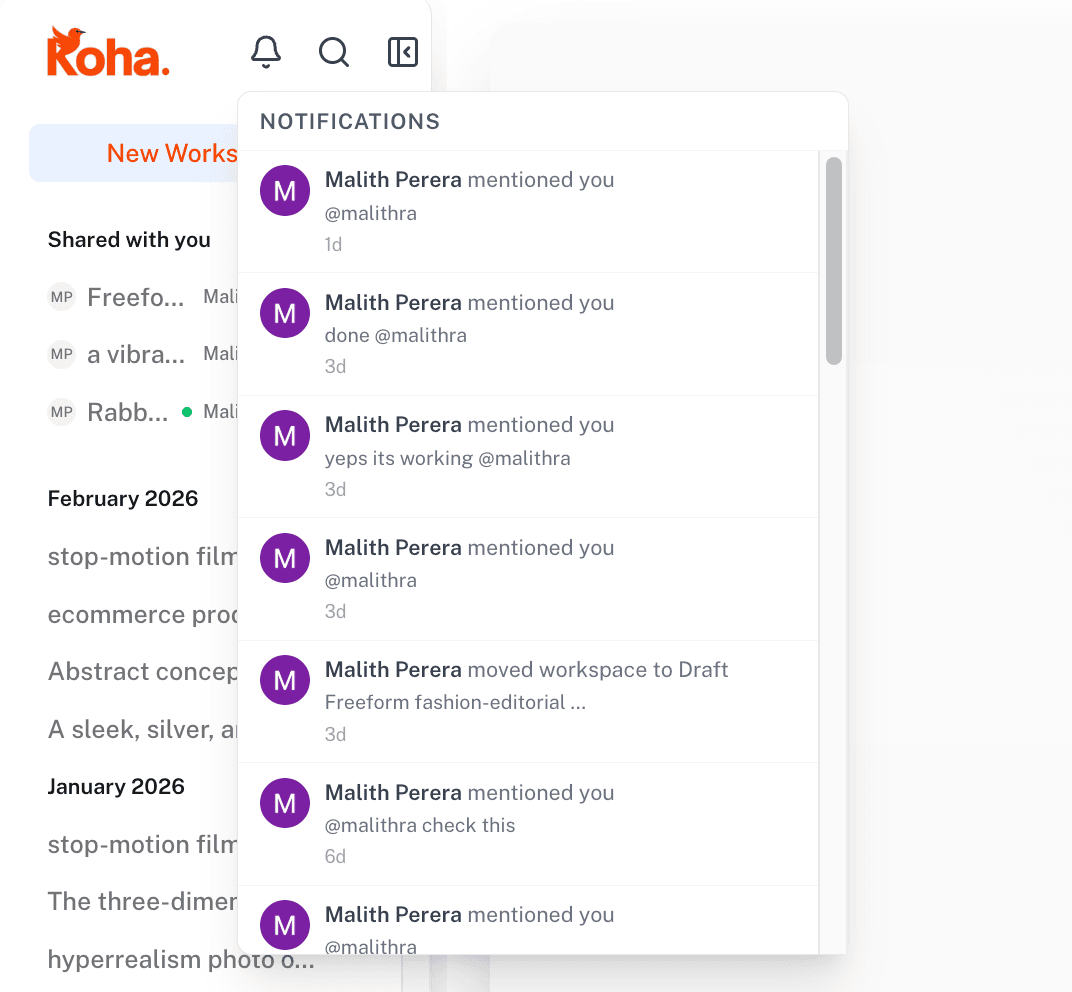Click the Koha logo
1072x992 pixels.
coord(108,54)
